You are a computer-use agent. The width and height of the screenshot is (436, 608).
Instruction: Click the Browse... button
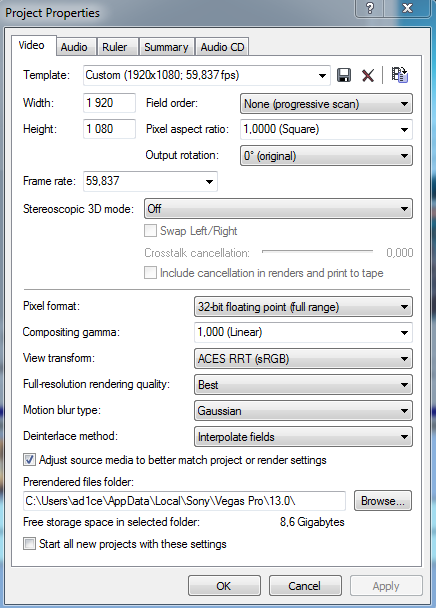click(383, 501)
